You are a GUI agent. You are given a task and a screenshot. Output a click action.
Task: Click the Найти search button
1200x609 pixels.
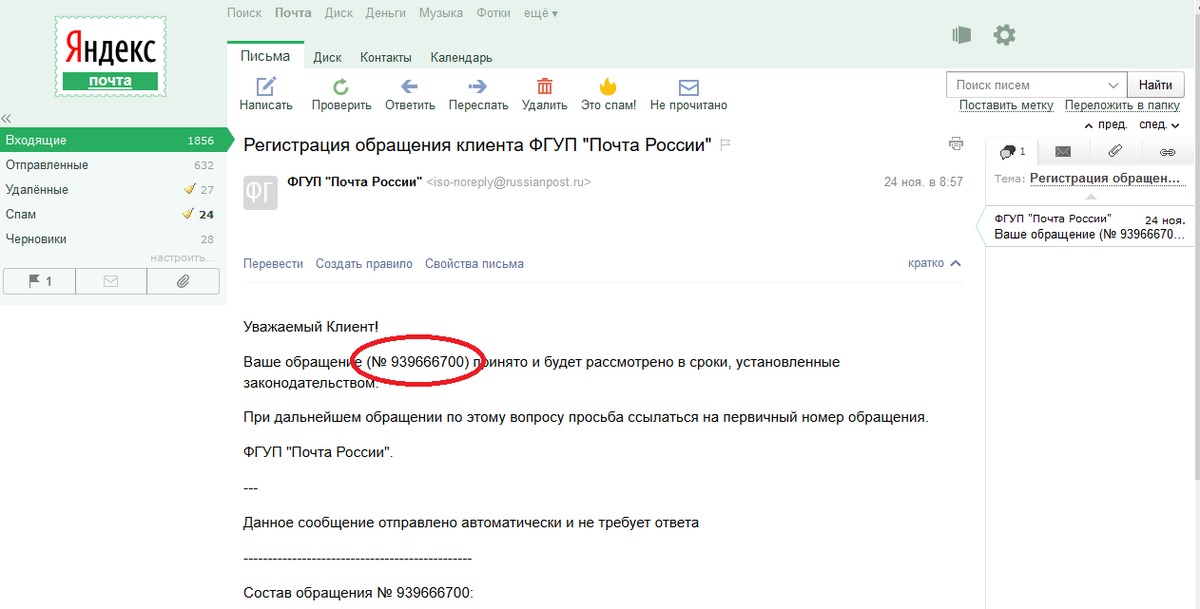pos(1155,85)
